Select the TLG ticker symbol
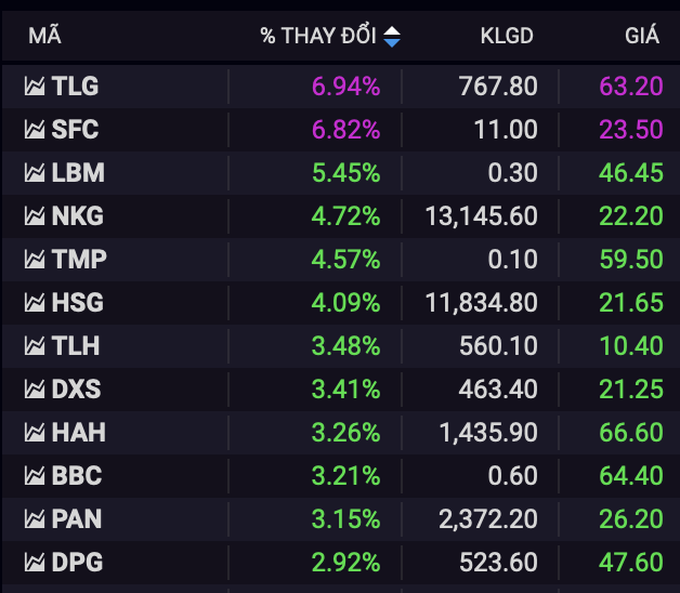The height and width of the screenshot is (593, 680). pyautogui.click(x=75, y=86)
